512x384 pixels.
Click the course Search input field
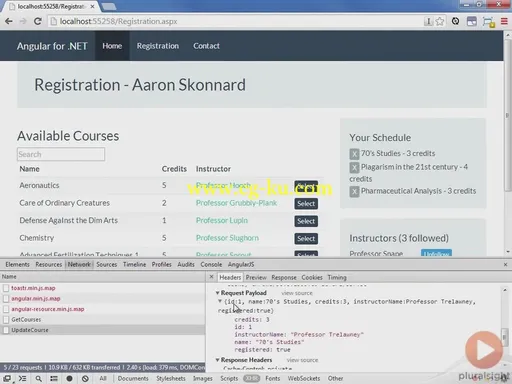tap(61, 154)
